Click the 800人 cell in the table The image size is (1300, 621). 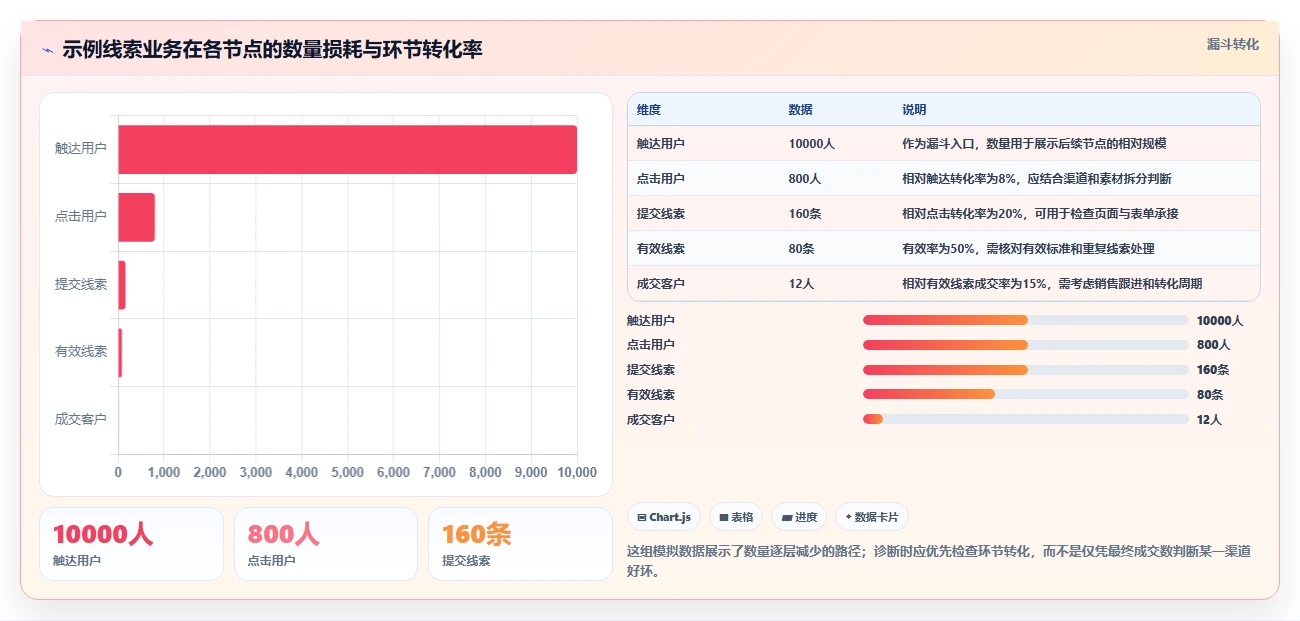(804, 179)
